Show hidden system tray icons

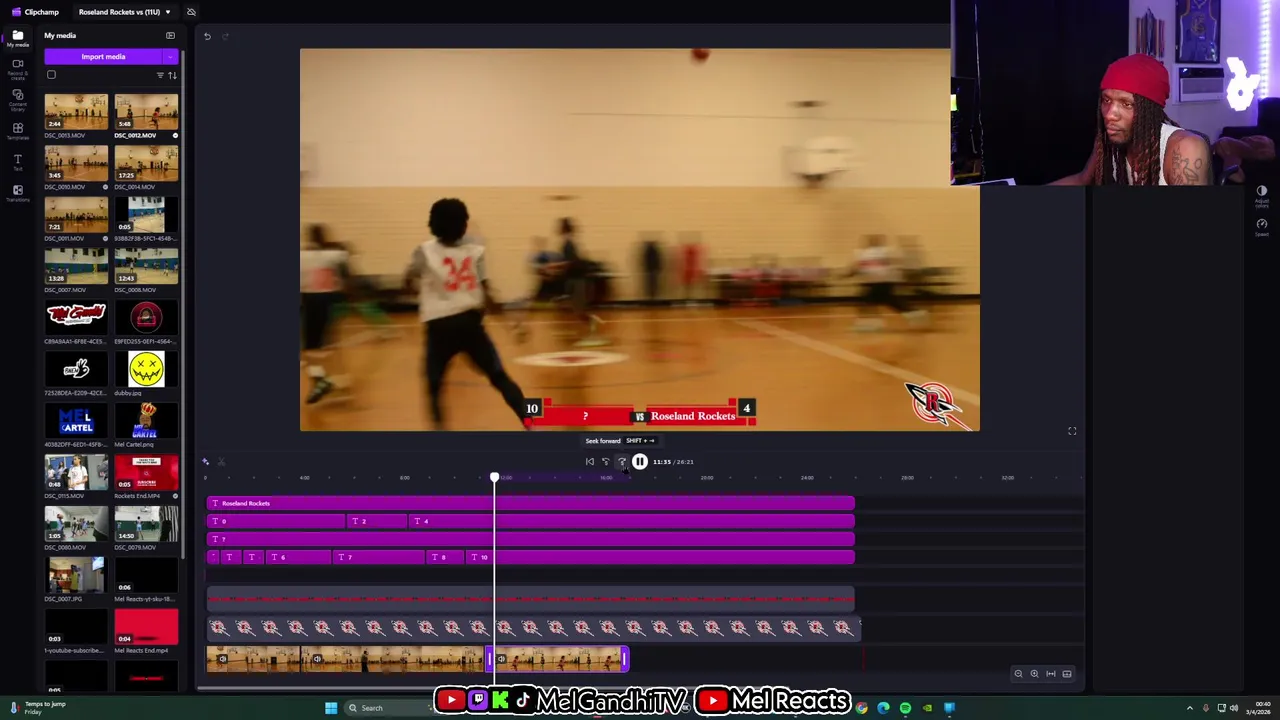[x=1189, y=708]
